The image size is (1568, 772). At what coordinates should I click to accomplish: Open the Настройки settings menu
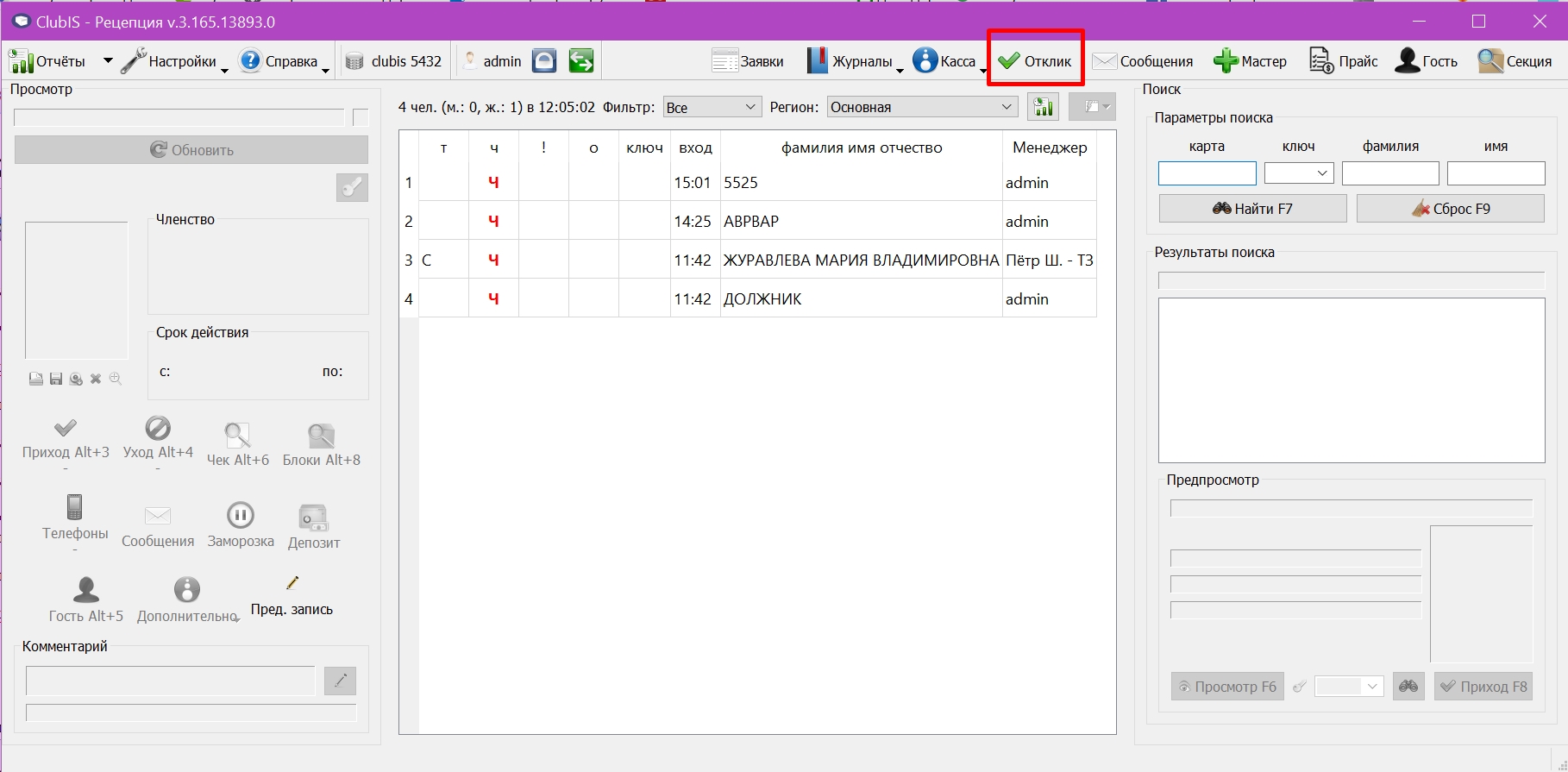(170, 61)
